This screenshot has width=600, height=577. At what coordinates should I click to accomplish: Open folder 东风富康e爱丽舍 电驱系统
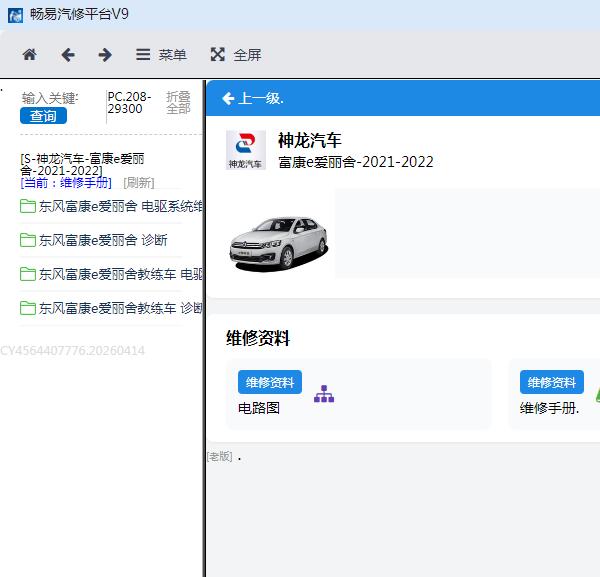point(111,207)
